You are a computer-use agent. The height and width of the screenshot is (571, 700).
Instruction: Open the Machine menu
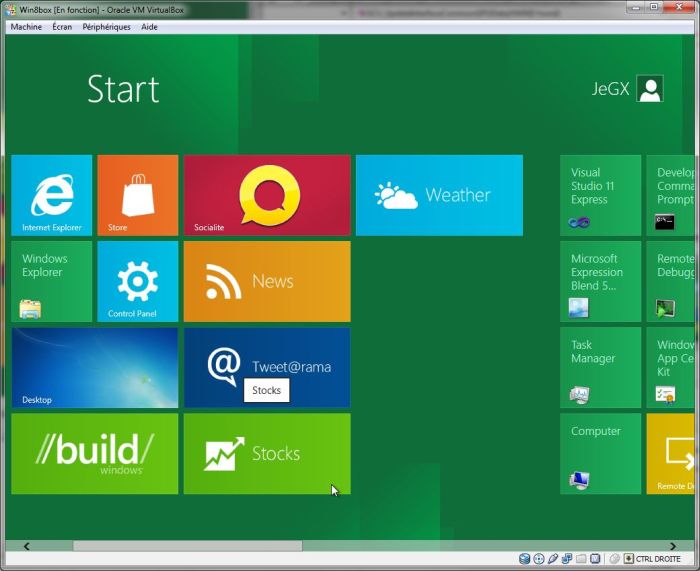(x=26, y=27)
